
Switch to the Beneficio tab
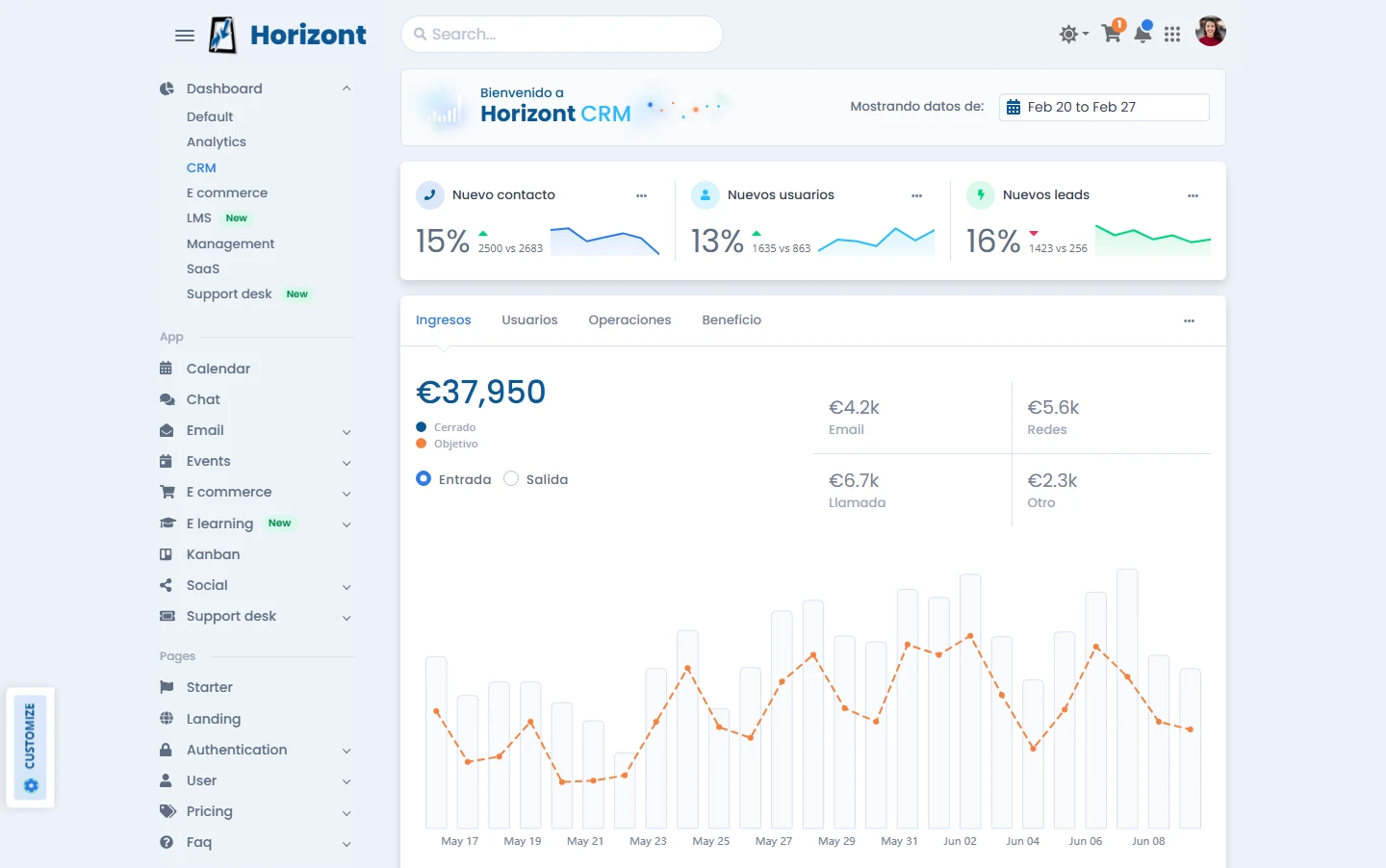(731, 320)
